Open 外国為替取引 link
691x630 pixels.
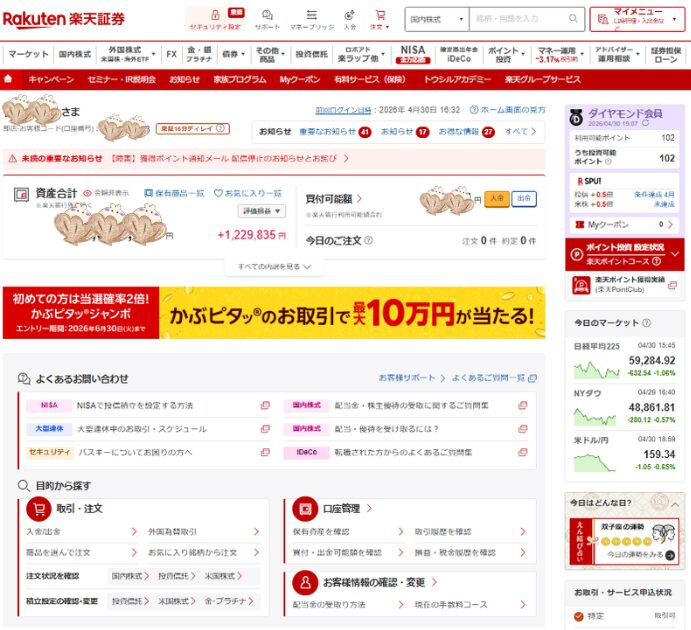pos(204,531)
